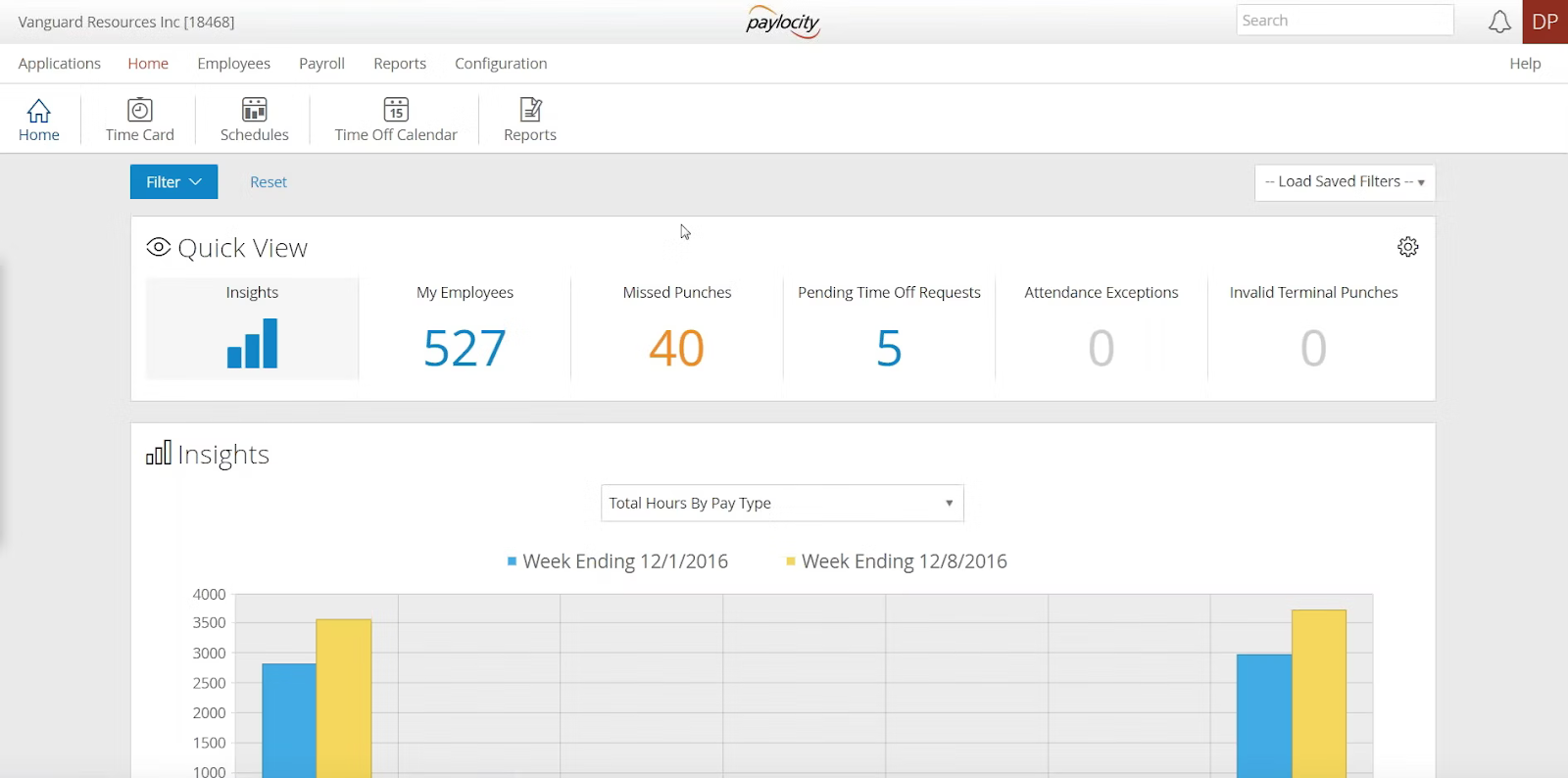
Task: Click the rightmost yellow chart bar
Action: coord(1319,694)
